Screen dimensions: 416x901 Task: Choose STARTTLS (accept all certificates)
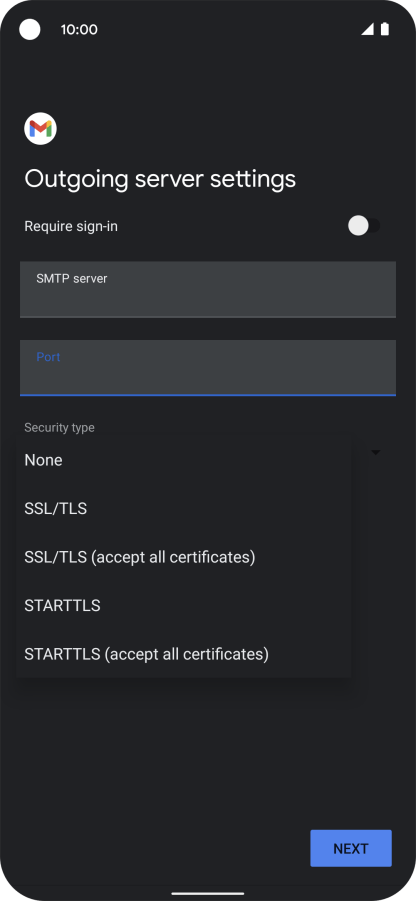pos(184,653)
